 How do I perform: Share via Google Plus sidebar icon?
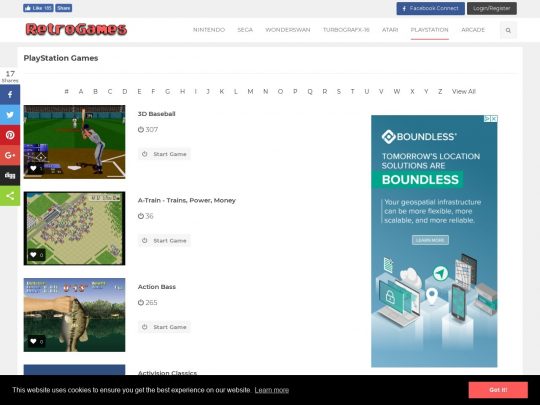10,155
